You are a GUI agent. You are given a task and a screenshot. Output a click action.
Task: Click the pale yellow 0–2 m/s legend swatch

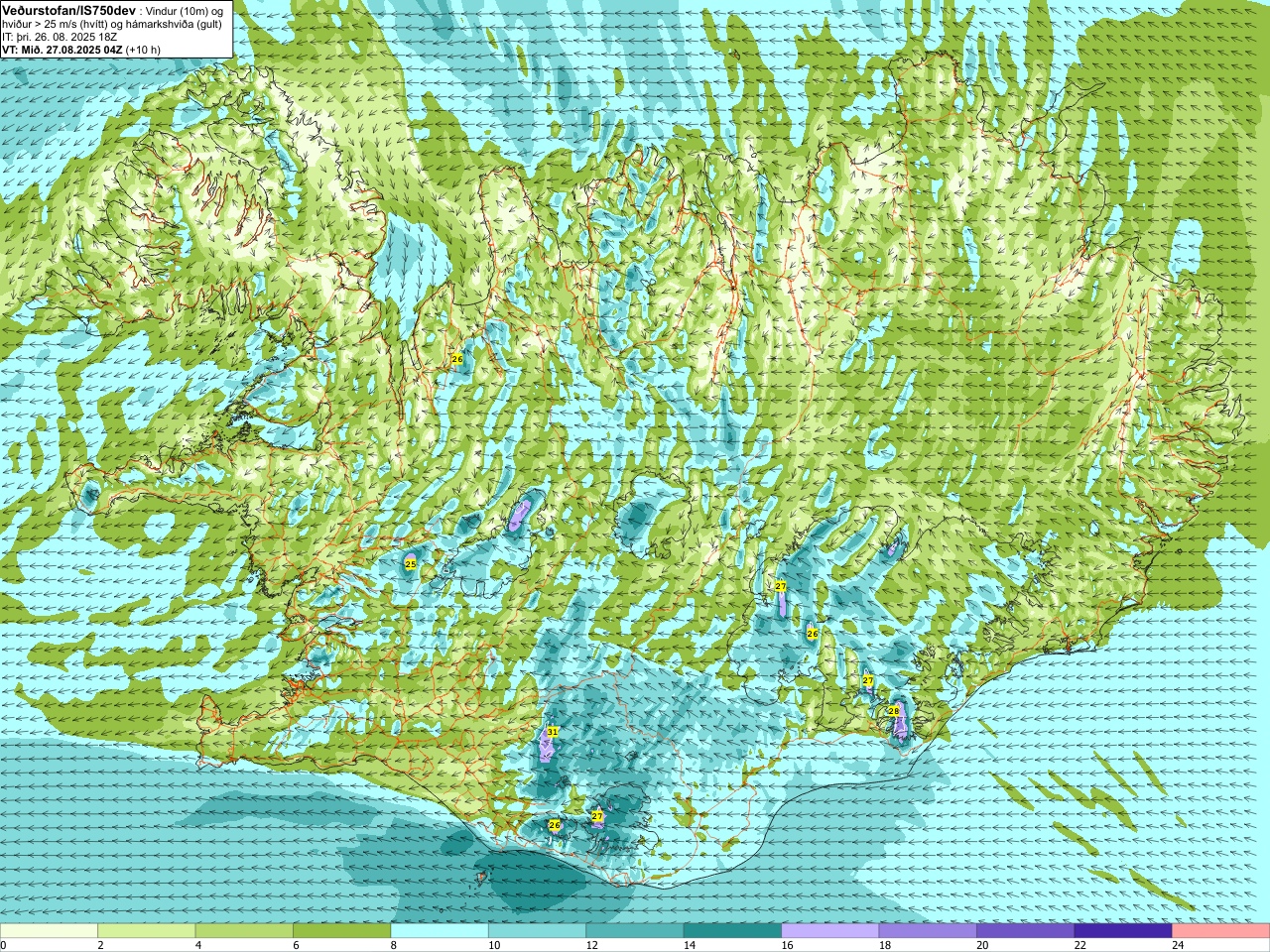[49, 931]
